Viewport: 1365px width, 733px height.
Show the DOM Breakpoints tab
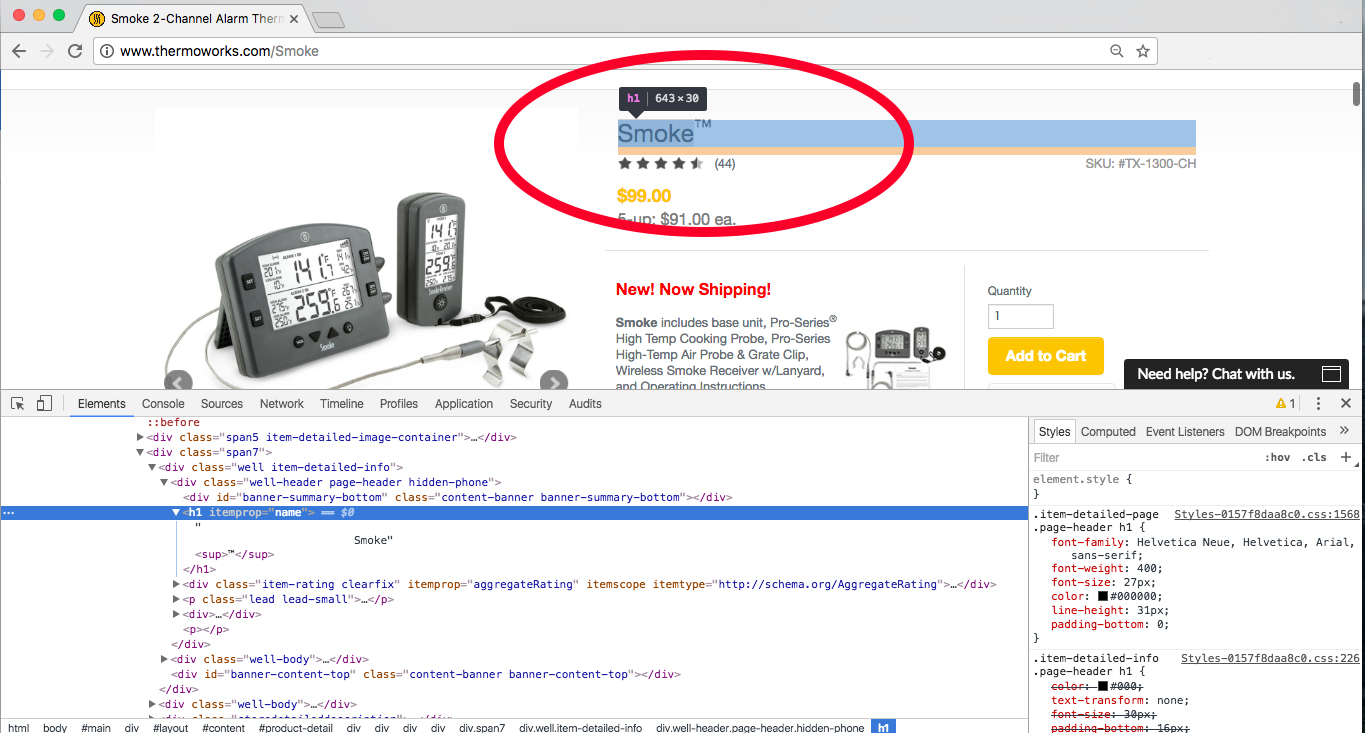tap(1280, 432)
